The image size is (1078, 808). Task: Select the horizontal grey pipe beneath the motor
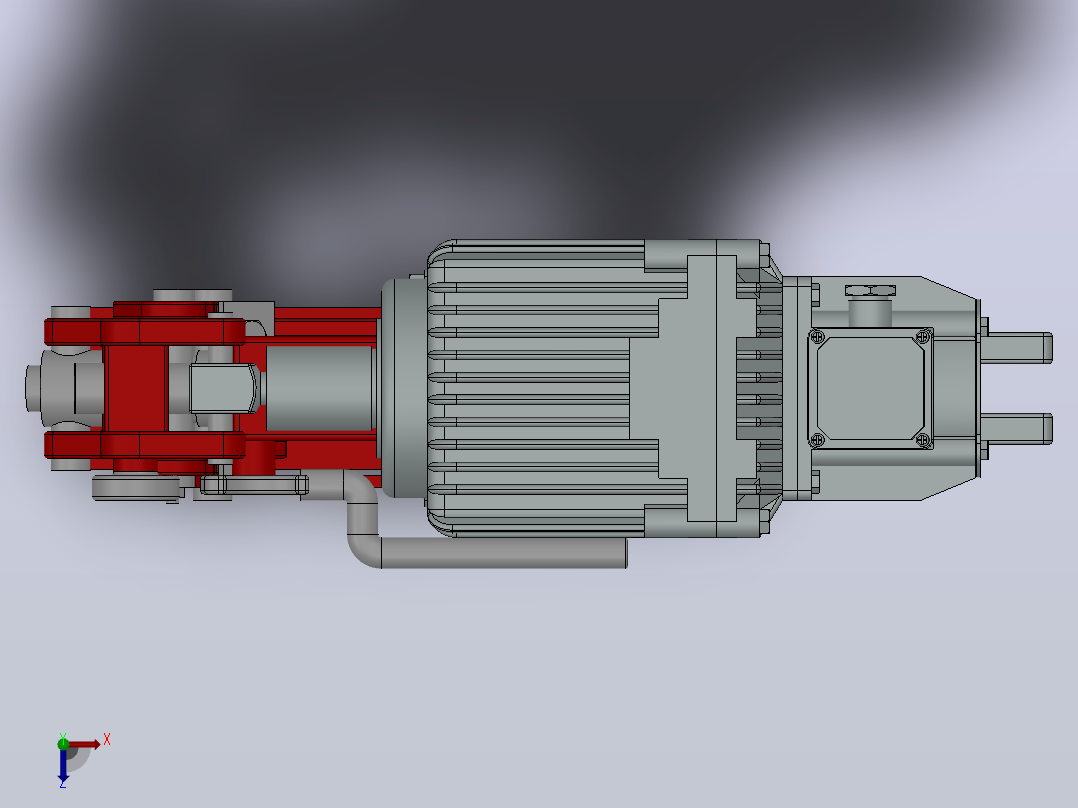click(503, 553)
